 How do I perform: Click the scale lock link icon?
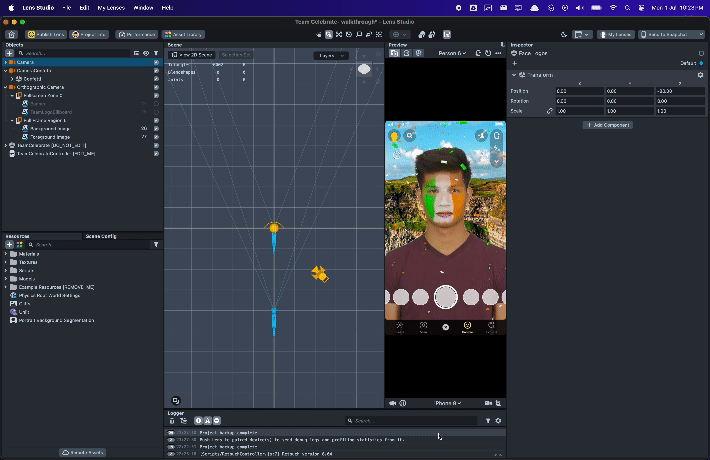coord(549,110)
